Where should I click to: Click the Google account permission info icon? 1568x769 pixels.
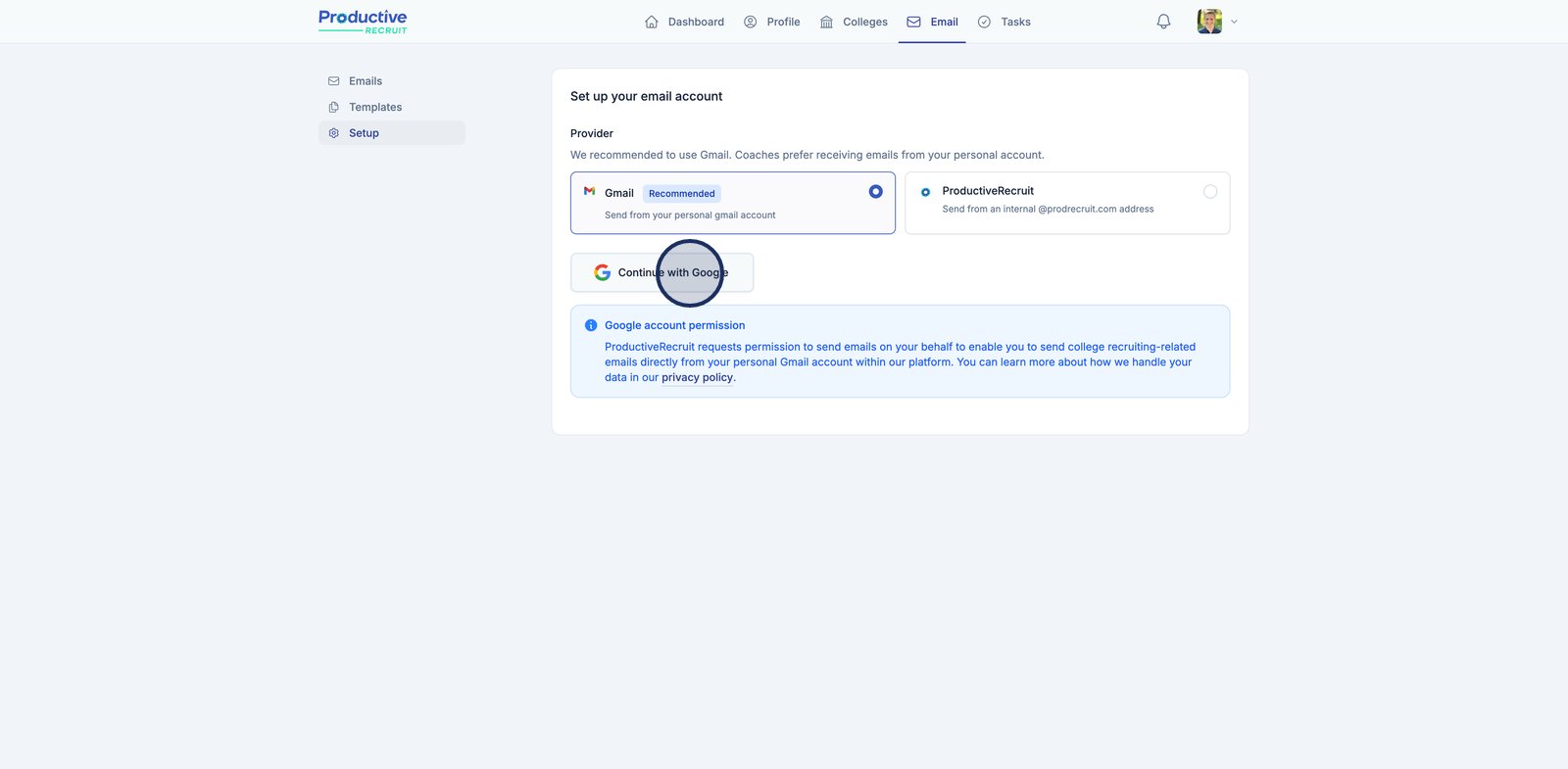click(x=591, y=325)
